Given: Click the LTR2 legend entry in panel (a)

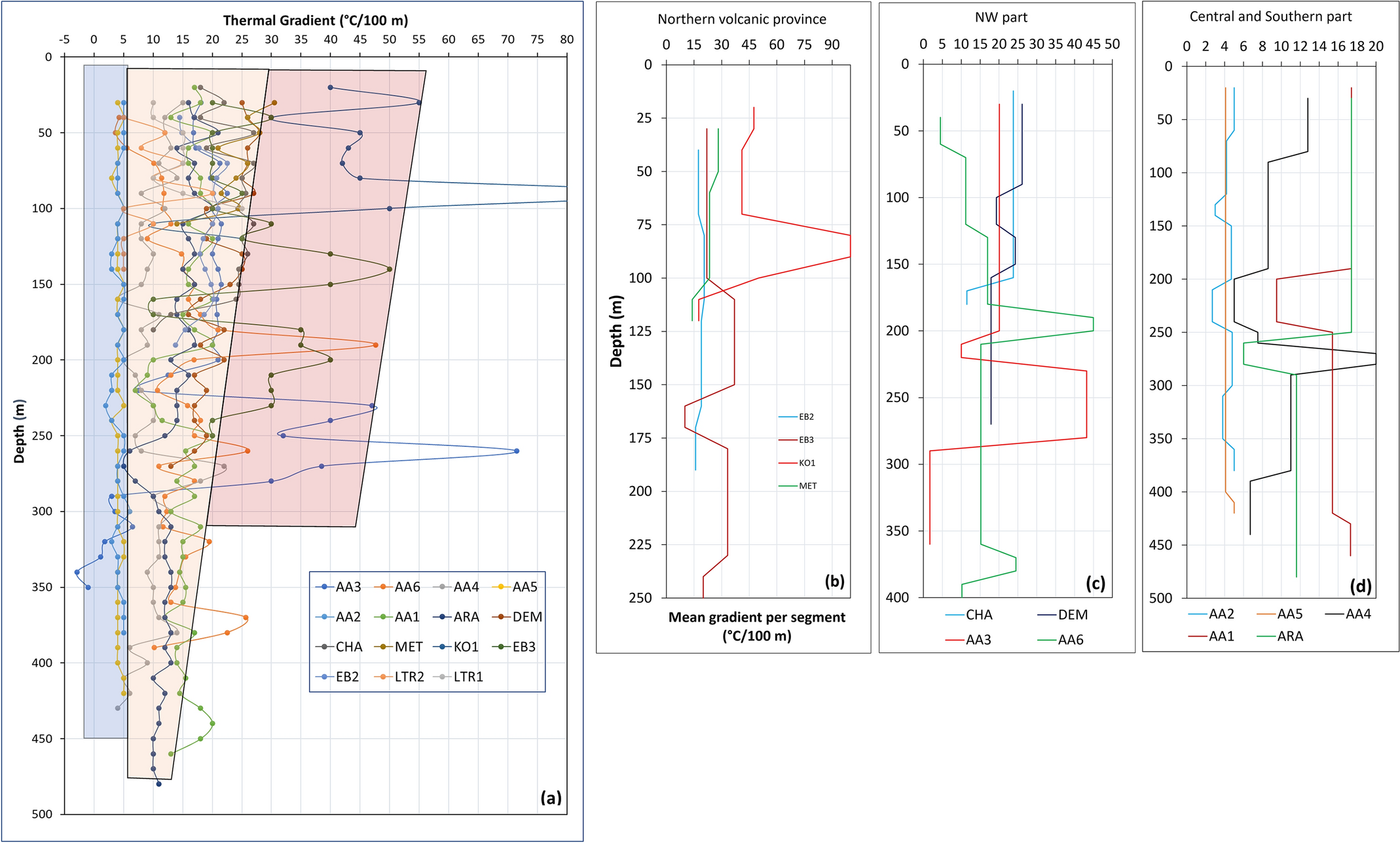Looking at the screenshot, I should [399, 677].
